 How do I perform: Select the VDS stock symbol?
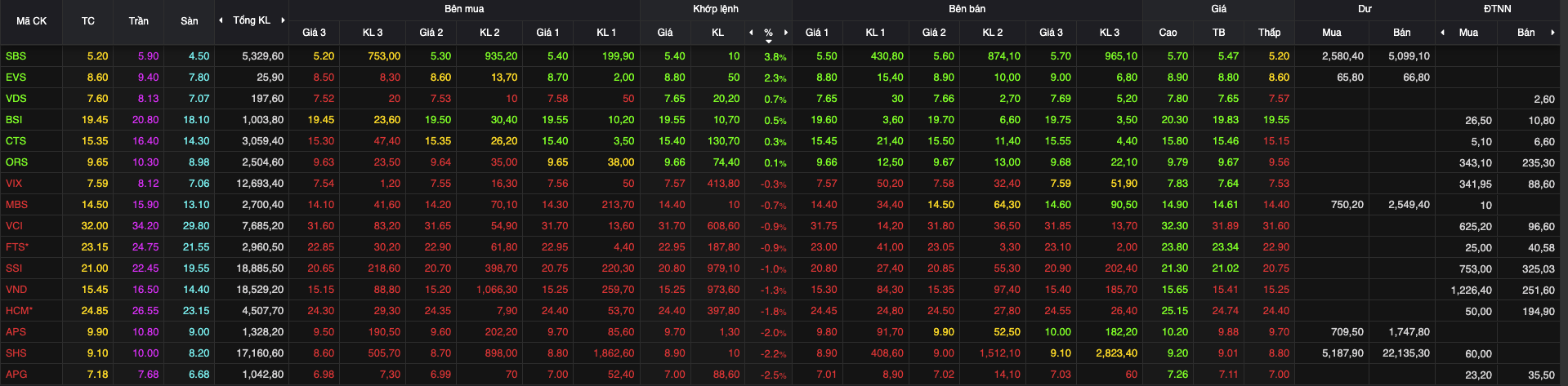coord(16,99)
